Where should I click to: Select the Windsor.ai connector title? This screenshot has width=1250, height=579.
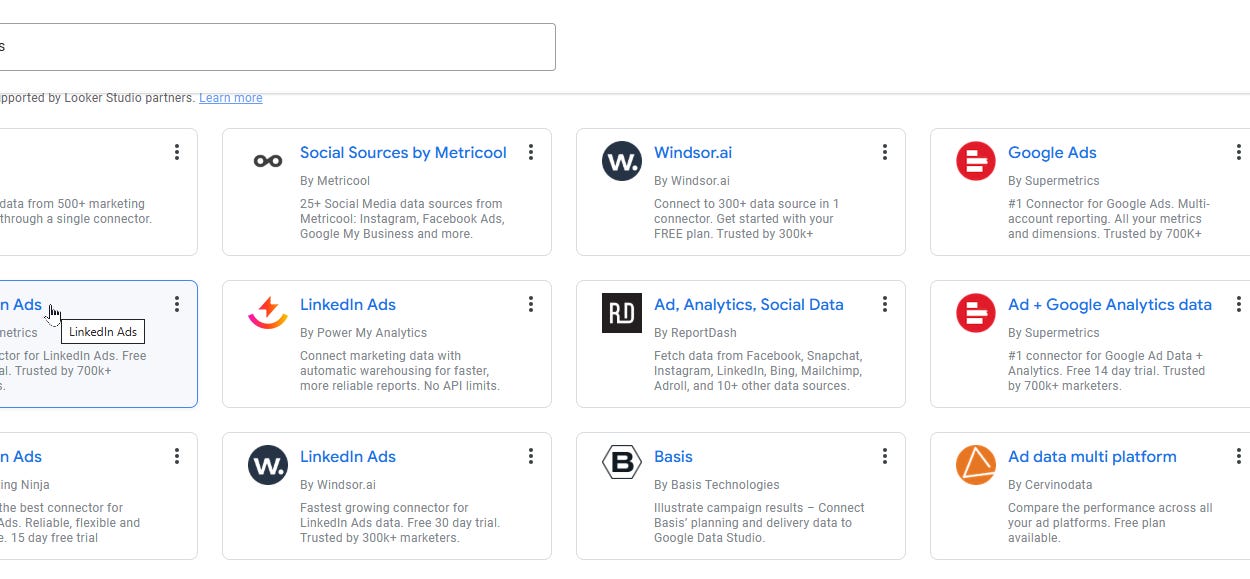[x=693, y=153]
